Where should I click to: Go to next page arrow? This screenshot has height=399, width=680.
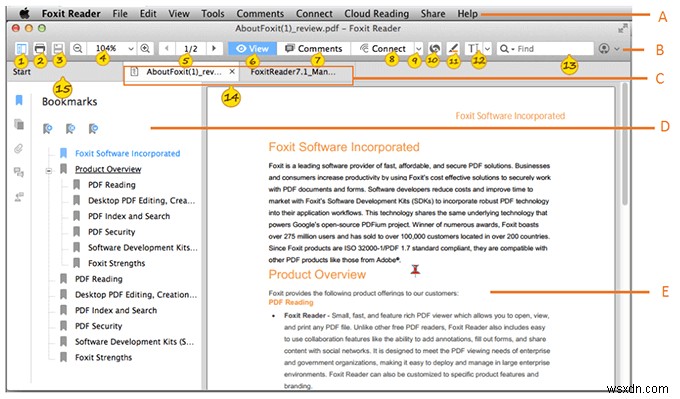coord(214,48)
